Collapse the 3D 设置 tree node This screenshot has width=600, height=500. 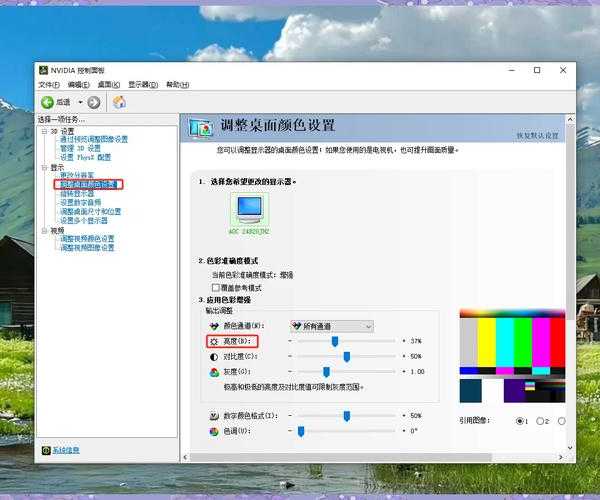44,131
